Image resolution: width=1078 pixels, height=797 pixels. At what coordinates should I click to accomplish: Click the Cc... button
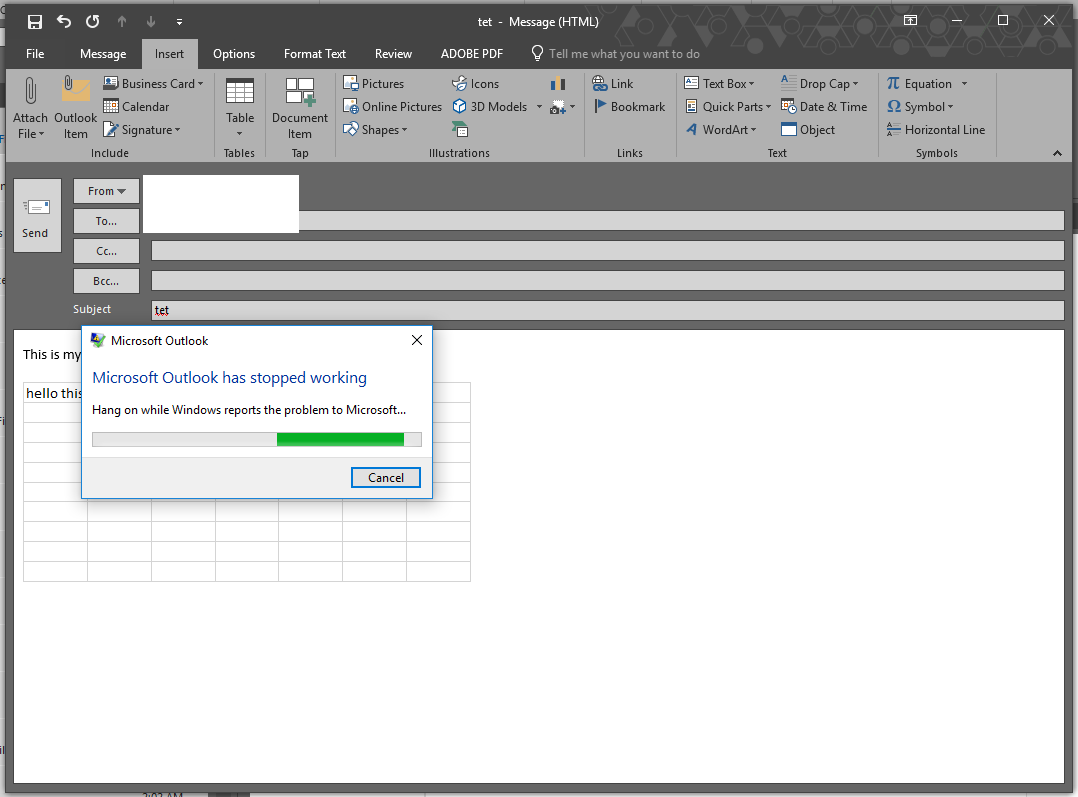(x=107, y=251)
